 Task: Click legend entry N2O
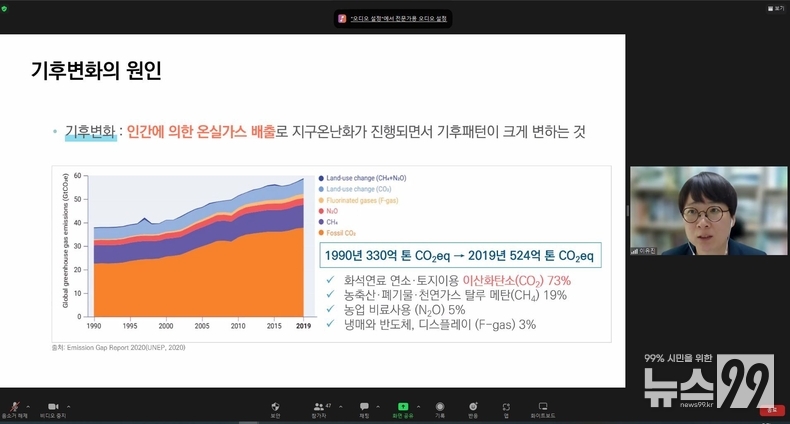point(328,211)
